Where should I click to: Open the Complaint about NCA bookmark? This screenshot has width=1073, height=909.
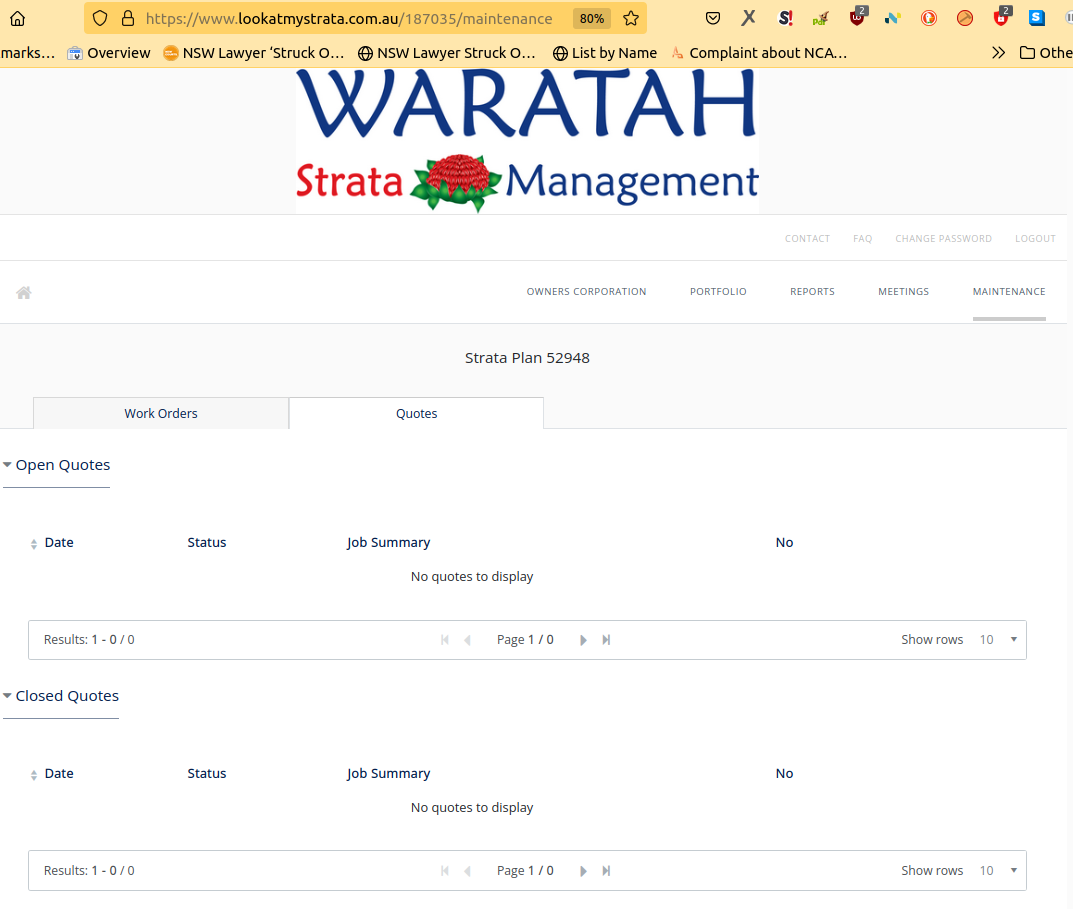coord(759,53)
